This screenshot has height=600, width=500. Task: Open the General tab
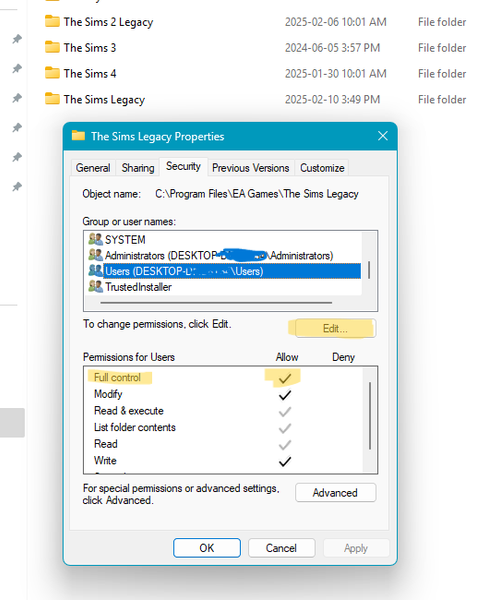93,168
